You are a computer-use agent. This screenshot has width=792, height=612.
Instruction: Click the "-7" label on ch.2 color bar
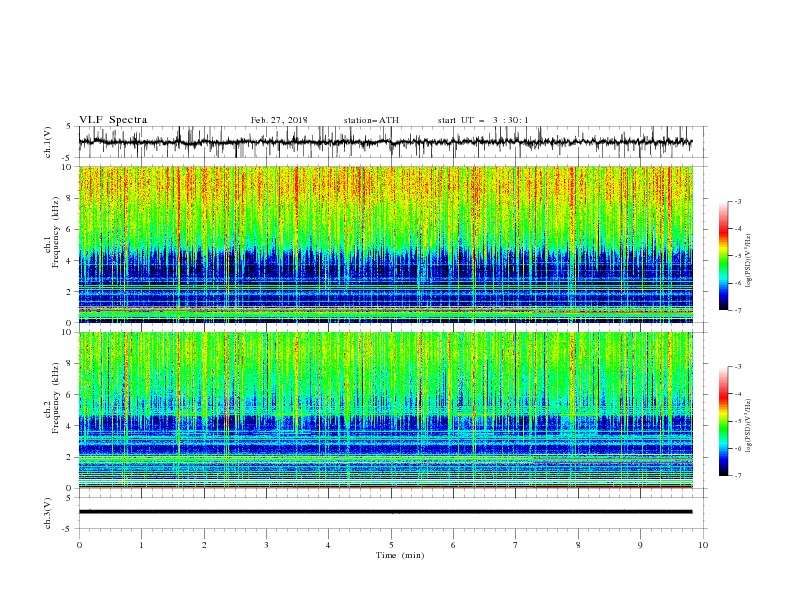[737, 475]
